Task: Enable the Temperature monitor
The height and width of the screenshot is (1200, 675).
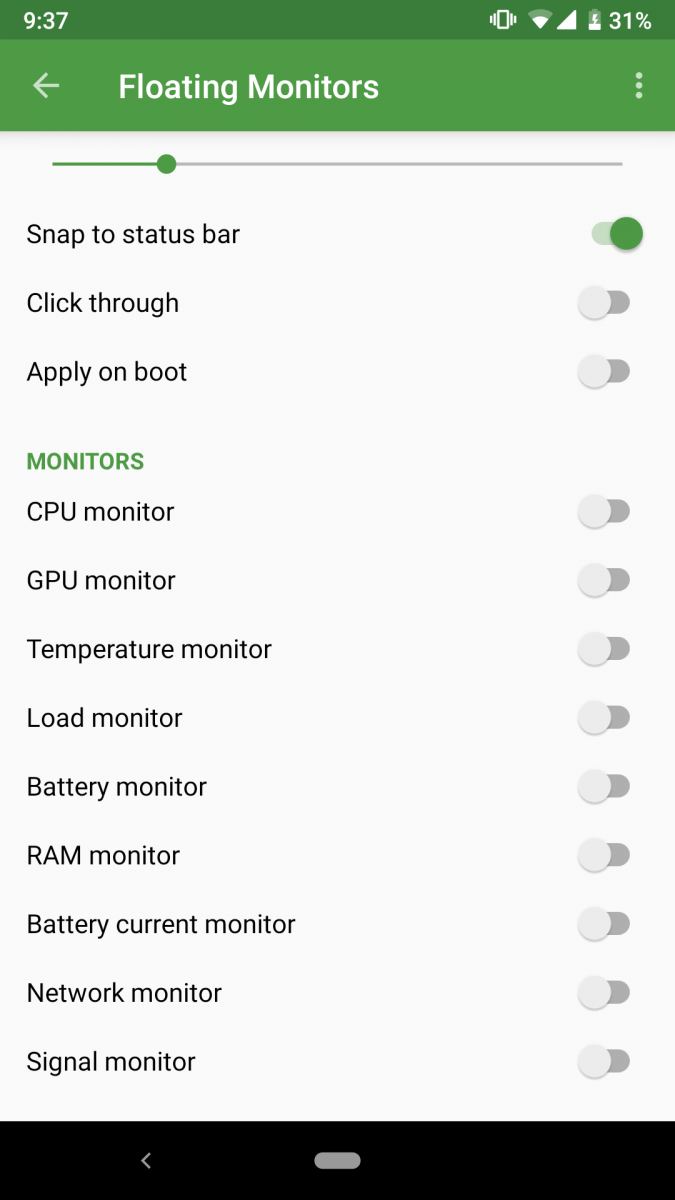Action: point(604,649)
